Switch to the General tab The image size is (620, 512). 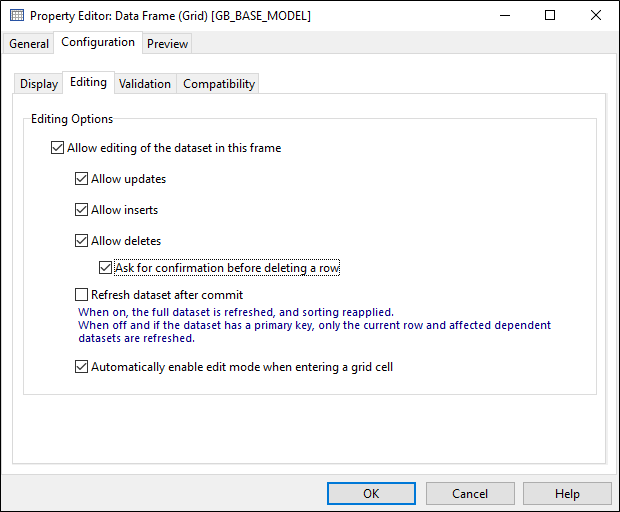[x=29, y=43]
